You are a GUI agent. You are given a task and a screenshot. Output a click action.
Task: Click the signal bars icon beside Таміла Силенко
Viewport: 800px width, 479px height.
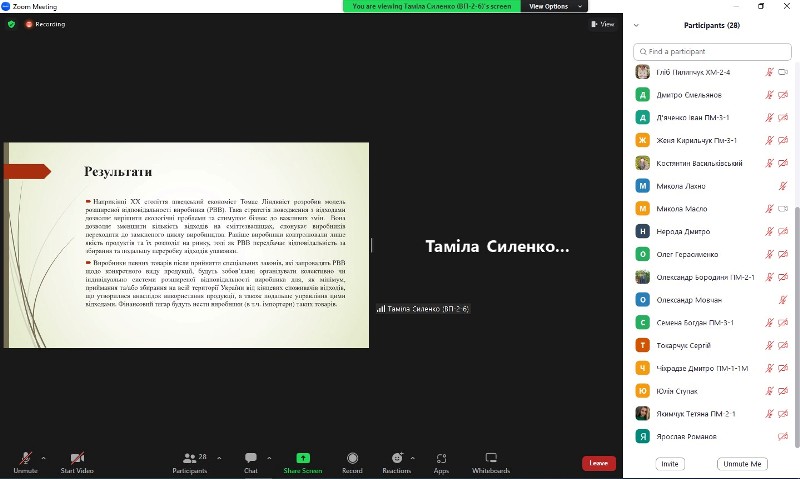point(381,309)
